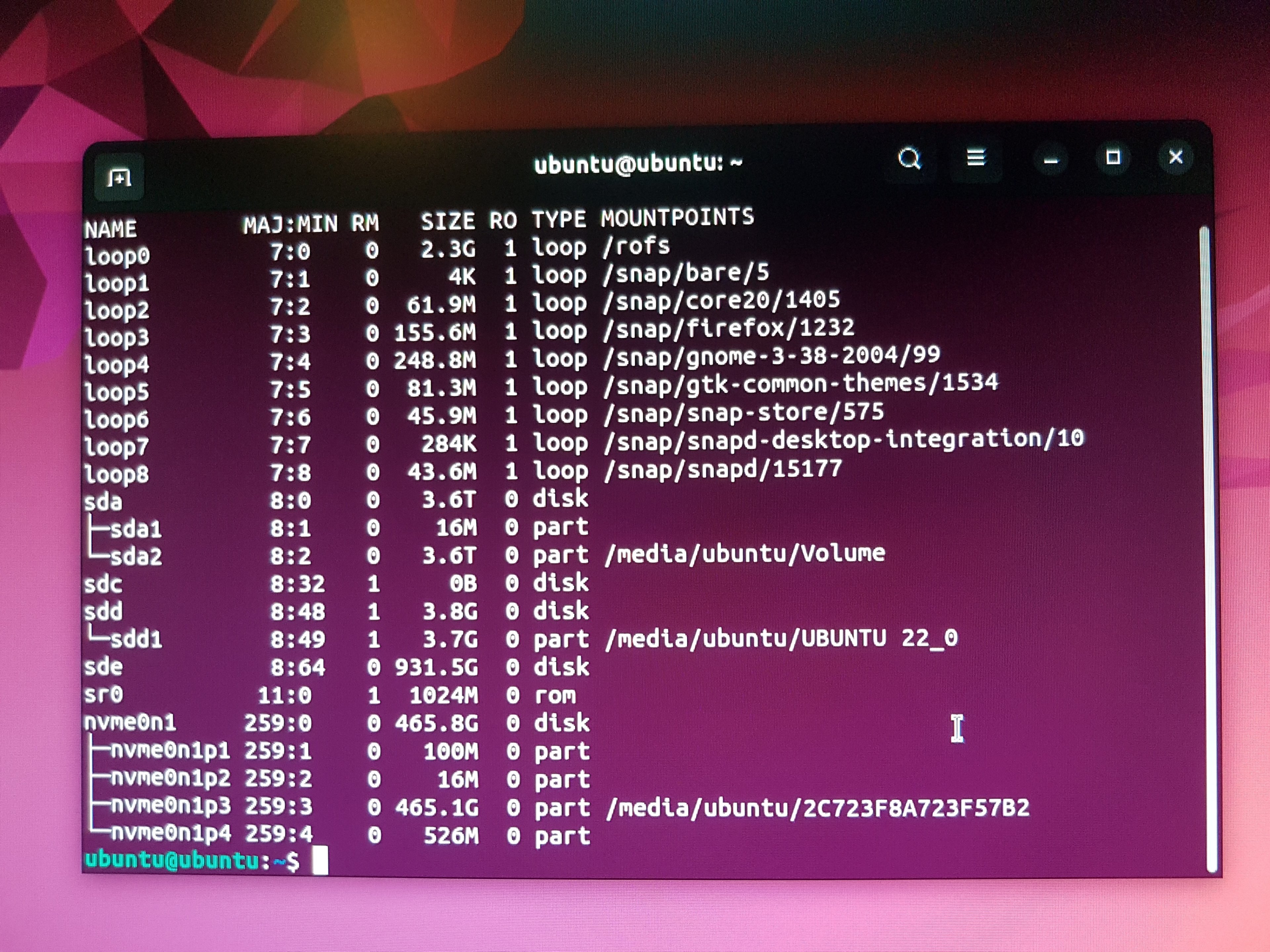Image resolution: width=1270 pixels, height=952 pixels.
Task: Maximize the terminal window
Action: click(1113, 157)
